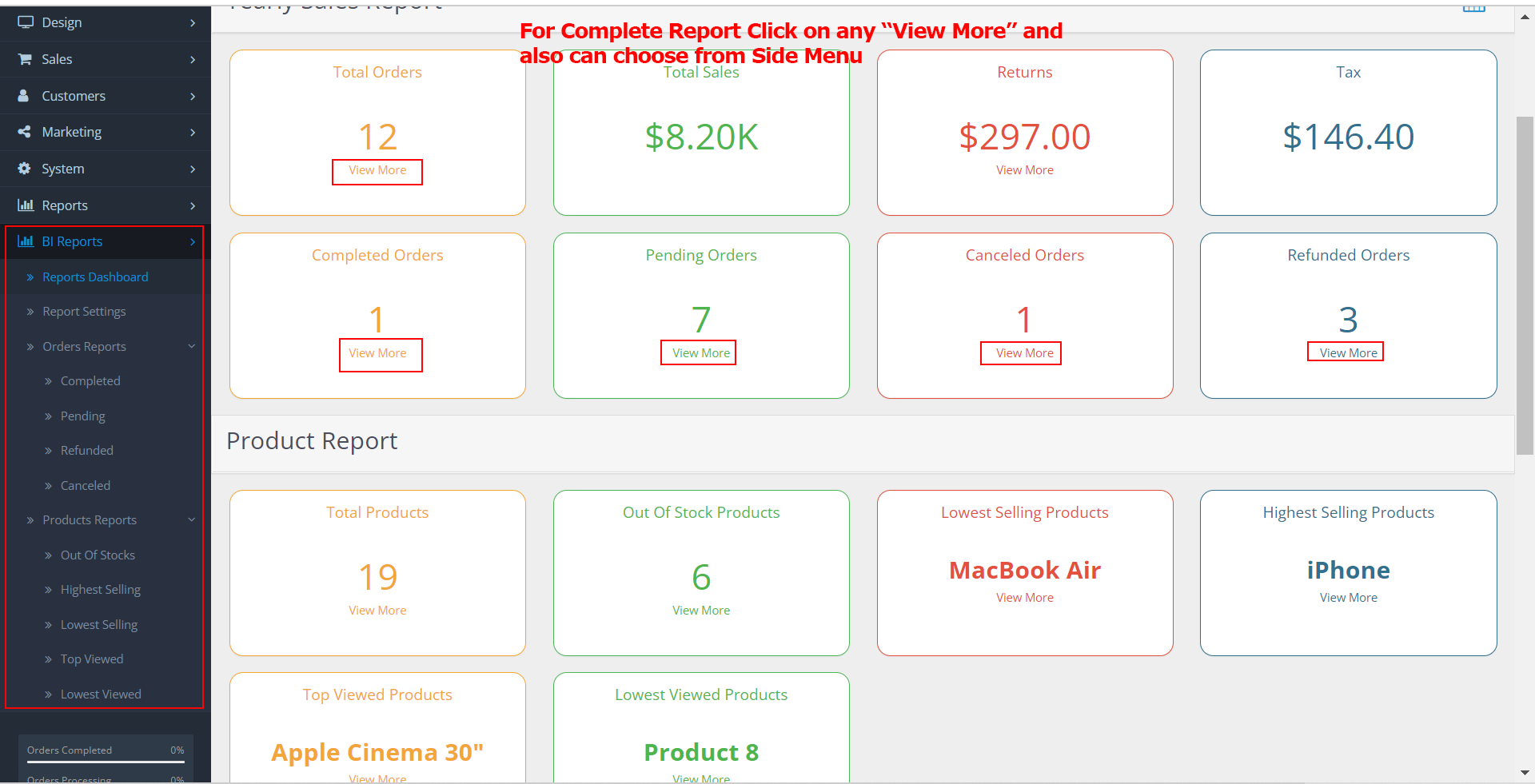Click the Orders Completed progress bar

click(106, 762)
